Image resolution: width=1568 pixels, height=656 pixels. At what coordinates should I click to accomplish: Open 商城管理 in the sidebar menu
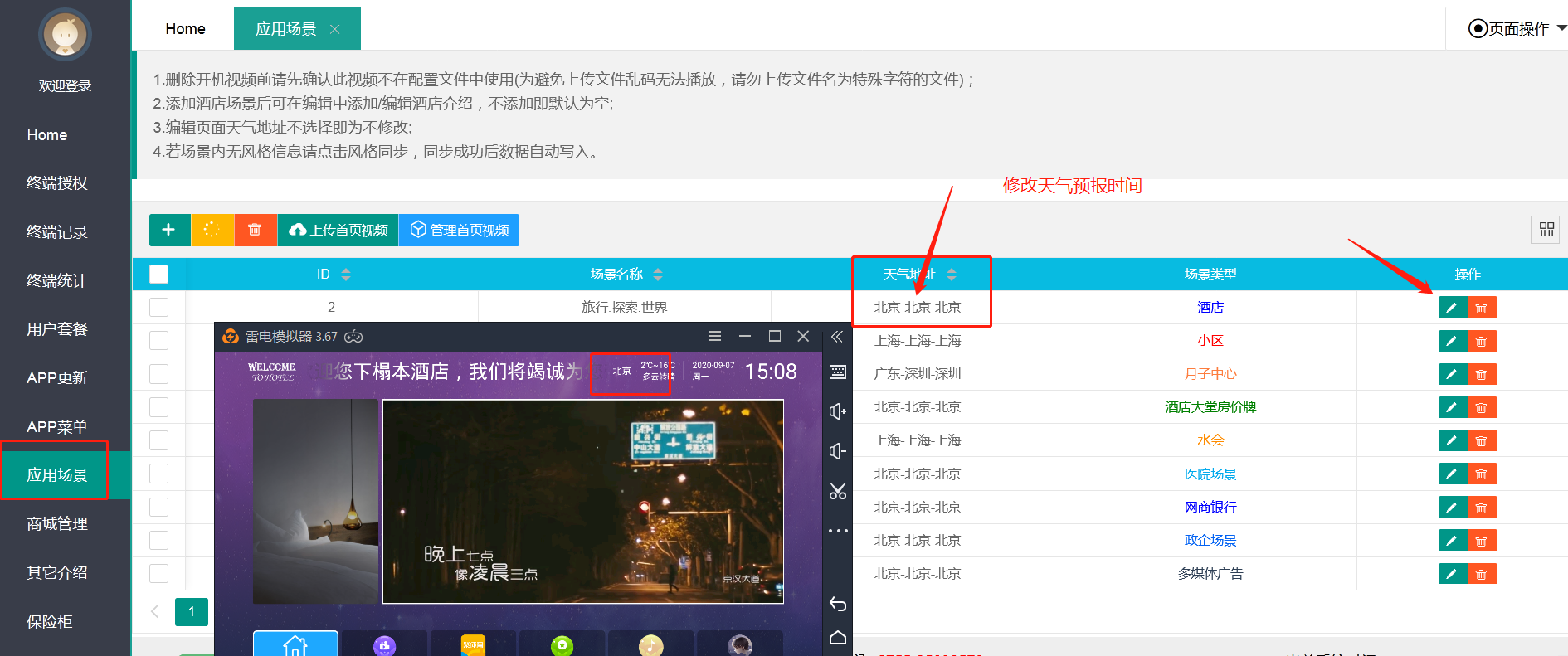(57, 523)
